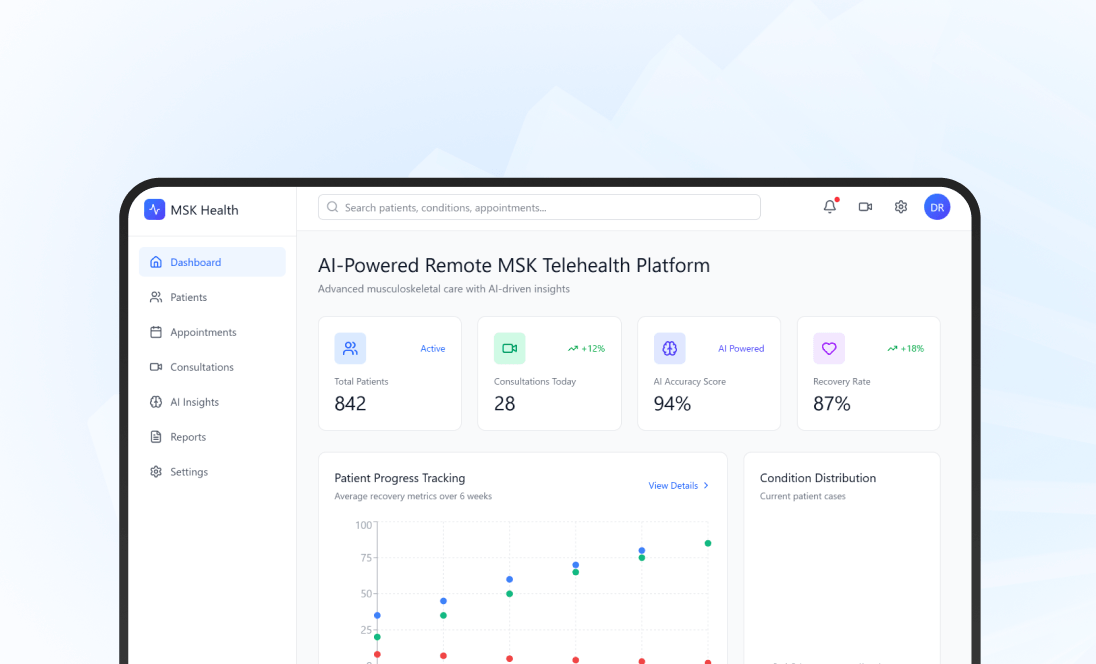Screen dimensions: 1096x664
Task: Click the Reports document icon
Action: 156,436
